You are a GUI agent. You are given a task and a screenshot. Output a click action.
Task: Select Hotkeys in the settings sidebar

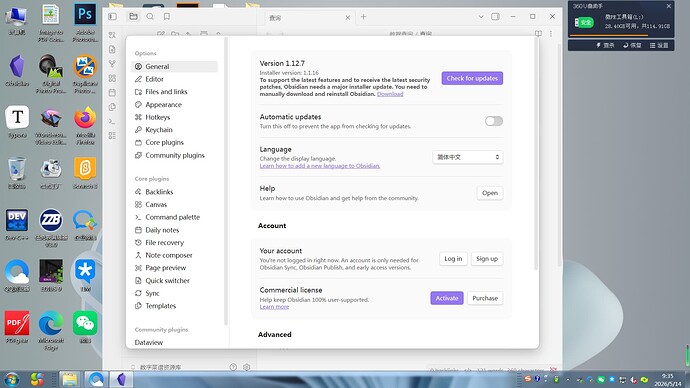[174, 117]
